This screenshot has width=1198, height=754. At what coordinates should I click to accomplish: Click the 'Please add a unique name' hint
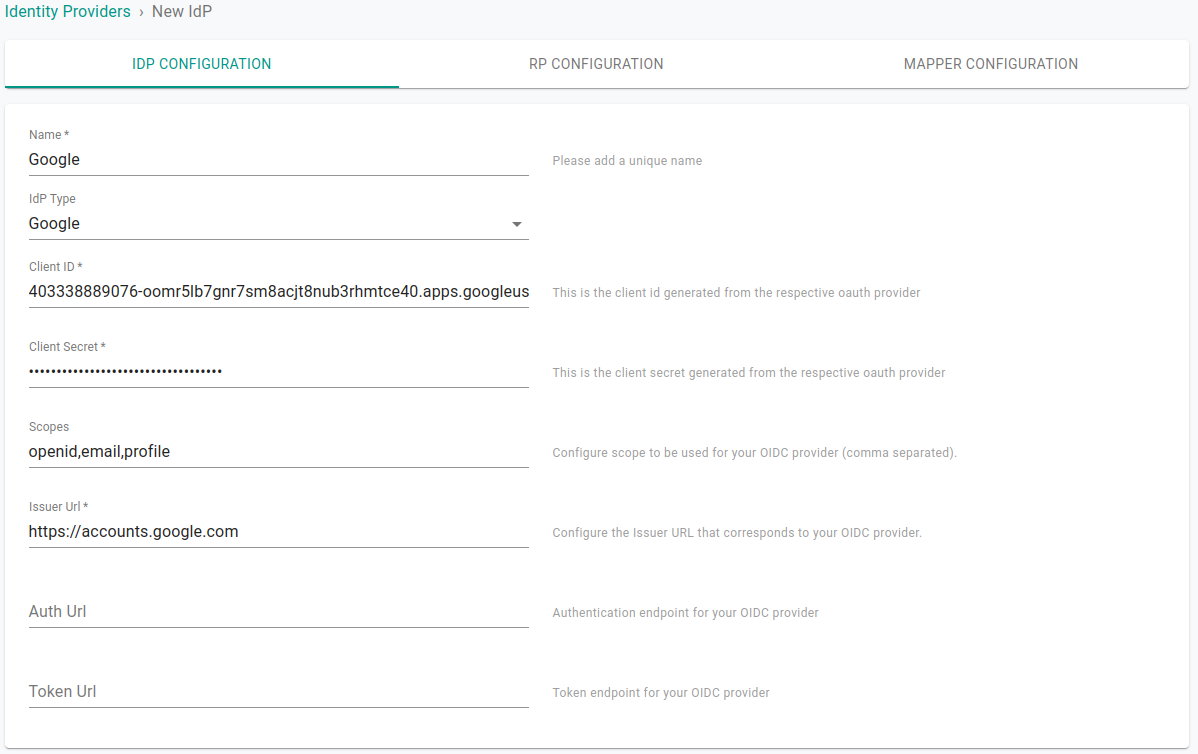coord(627,160)
